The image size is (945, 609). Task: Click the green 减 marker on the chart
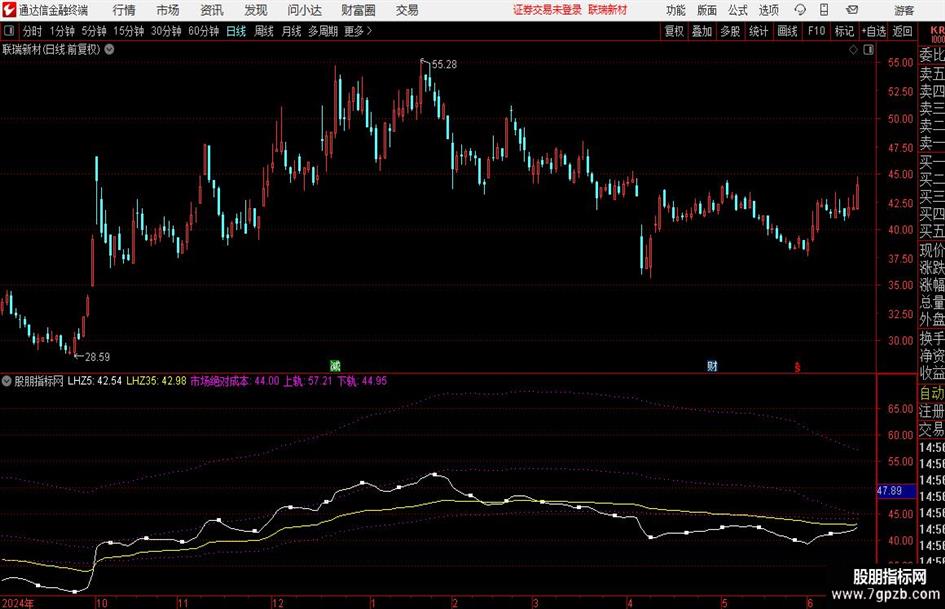point(336,365)
